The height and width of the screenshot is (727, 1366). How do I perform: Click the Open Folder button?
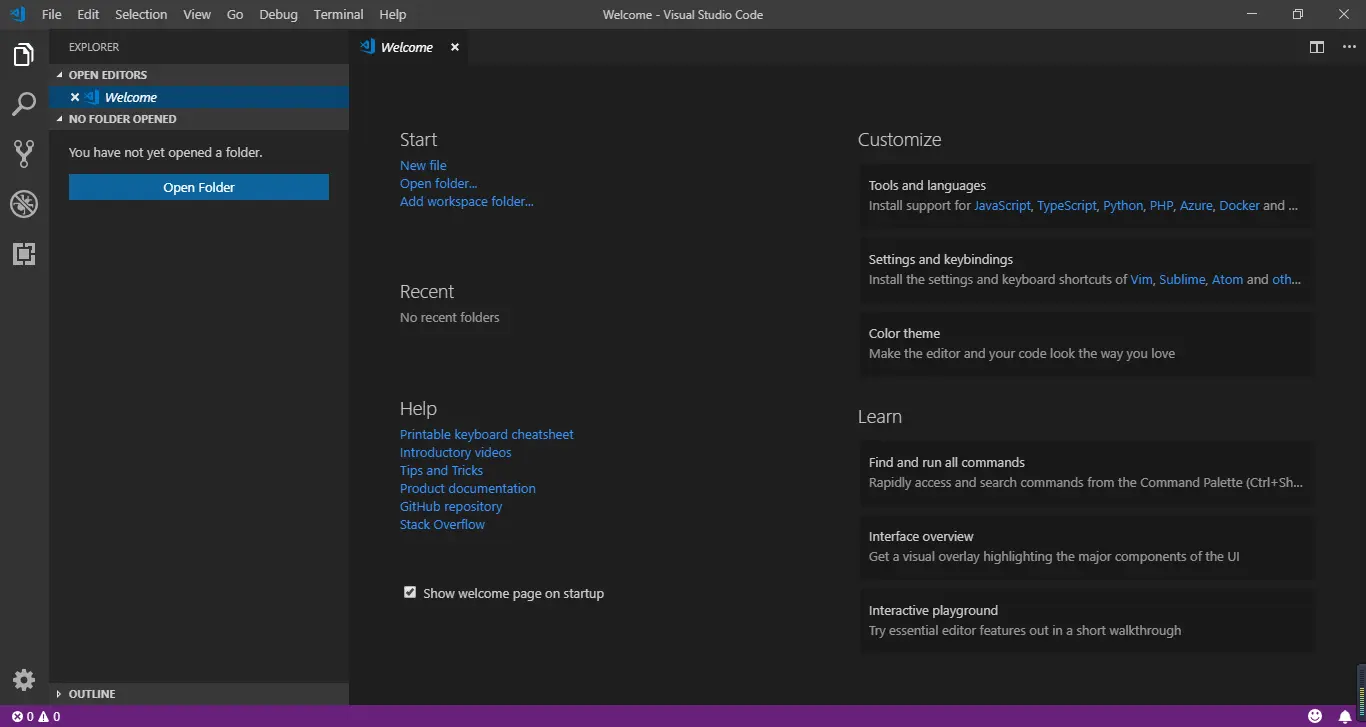[x=199, y=187]
